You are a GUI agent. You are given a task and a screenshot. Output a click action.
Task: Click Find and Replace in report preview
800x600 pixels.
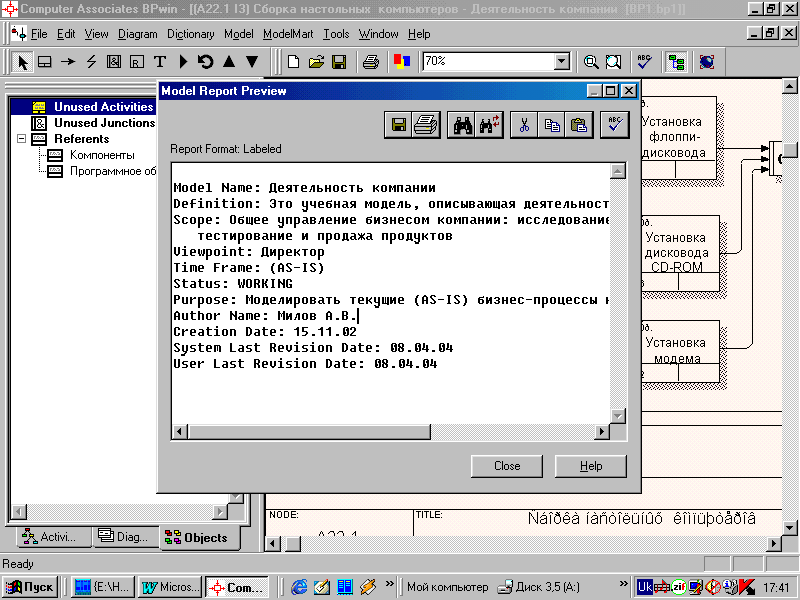489,125
